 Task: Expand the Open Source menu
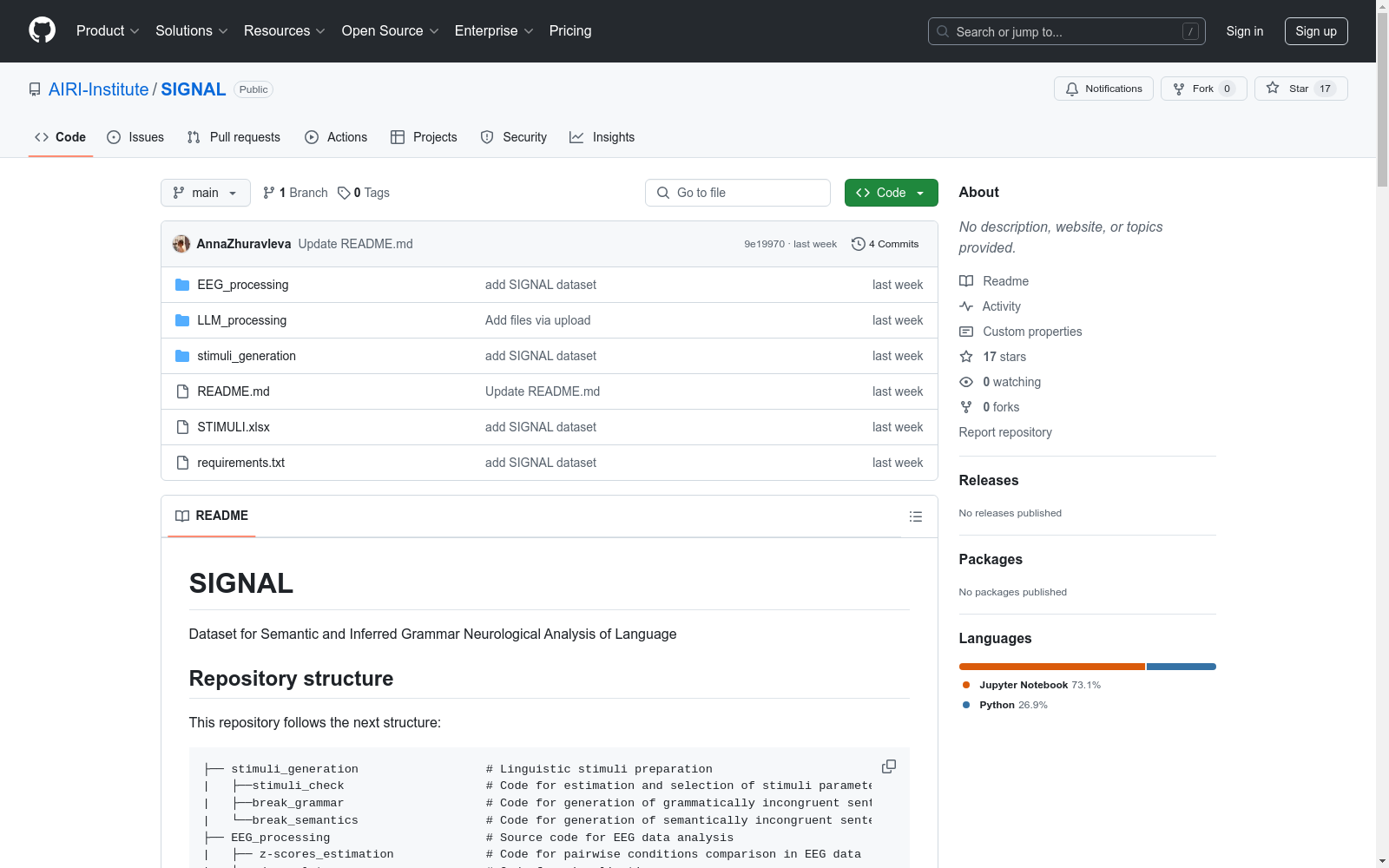391,30
